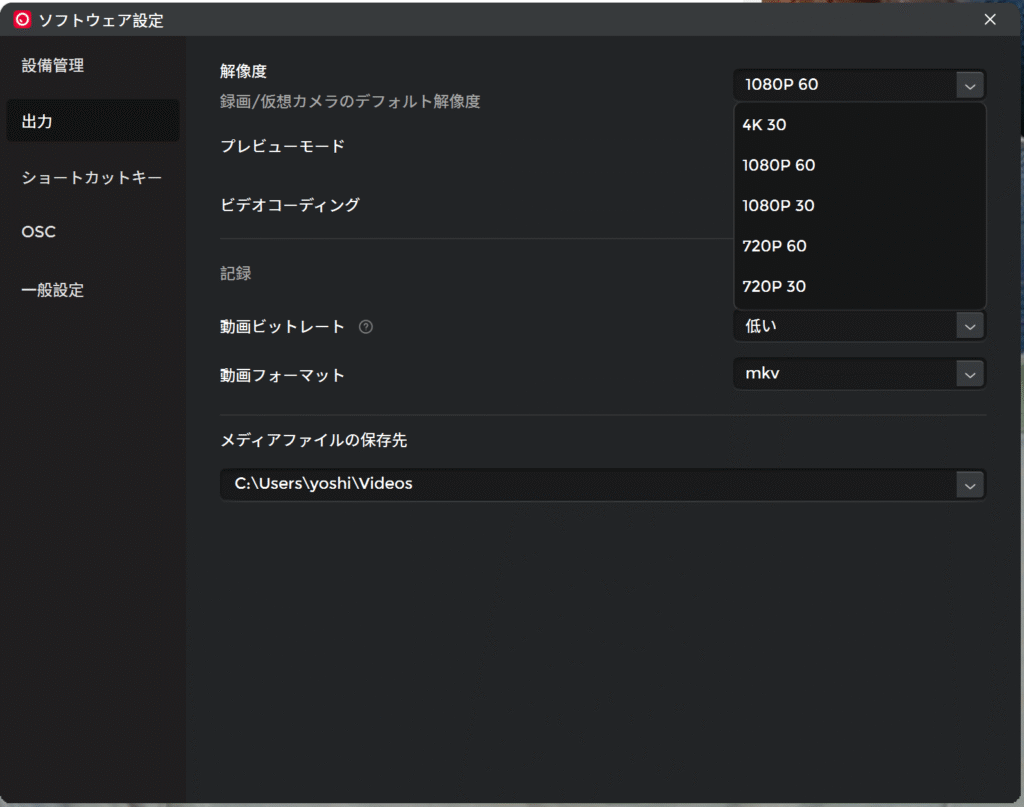1024x807 pixels.
Task: Select 1080P 60 option in dropdown list
Action: (779, 165)
